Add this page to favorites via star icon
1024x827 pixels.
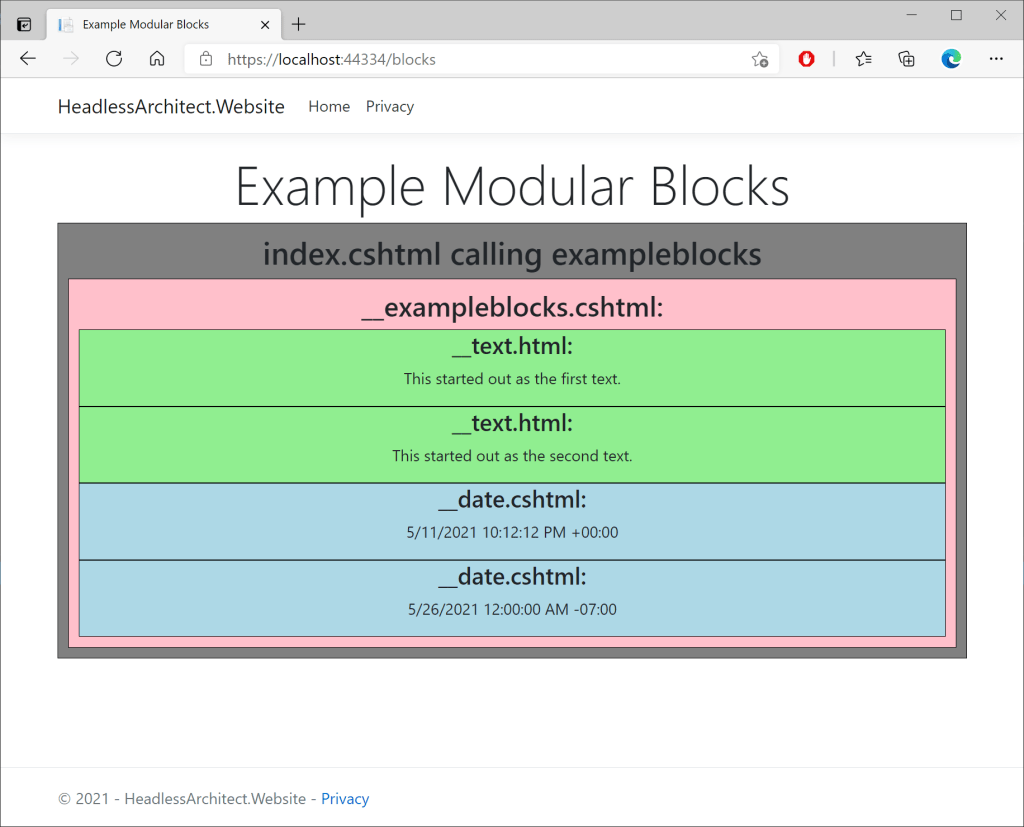[760, 59]
